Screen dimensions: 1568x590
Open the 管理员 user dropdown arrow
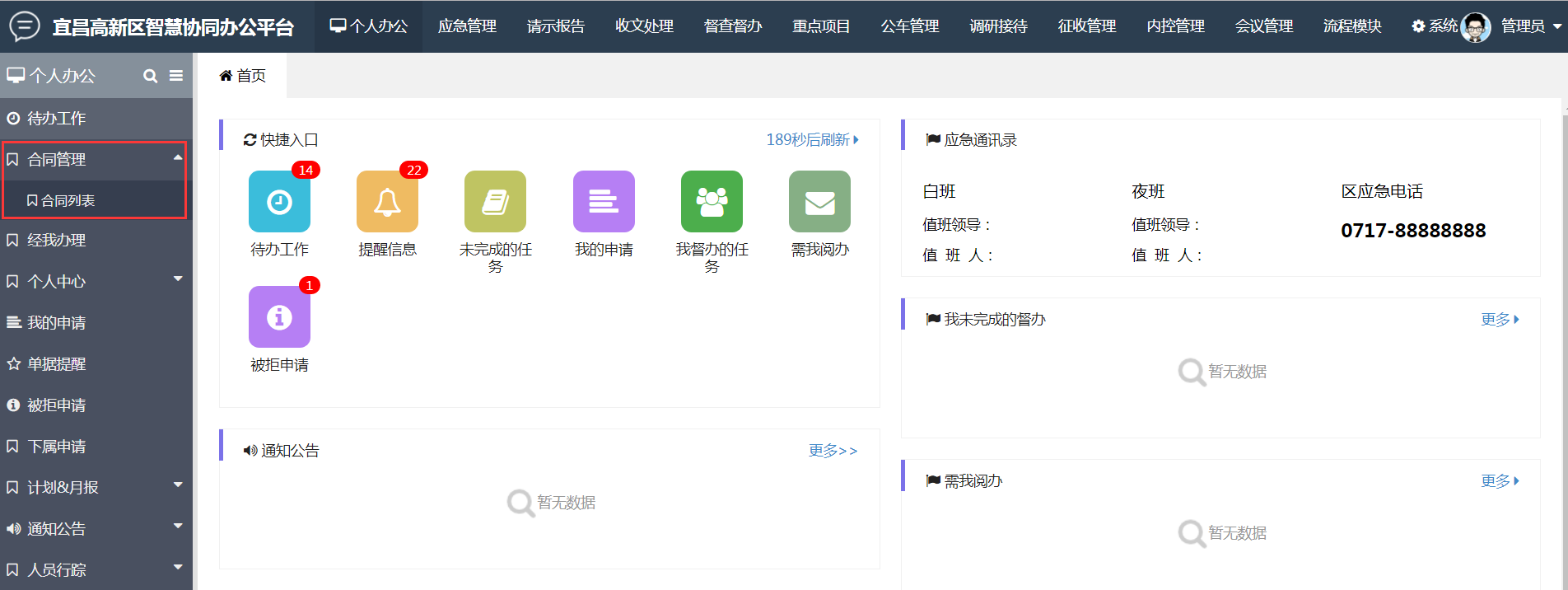click(x=1556, y=26)
